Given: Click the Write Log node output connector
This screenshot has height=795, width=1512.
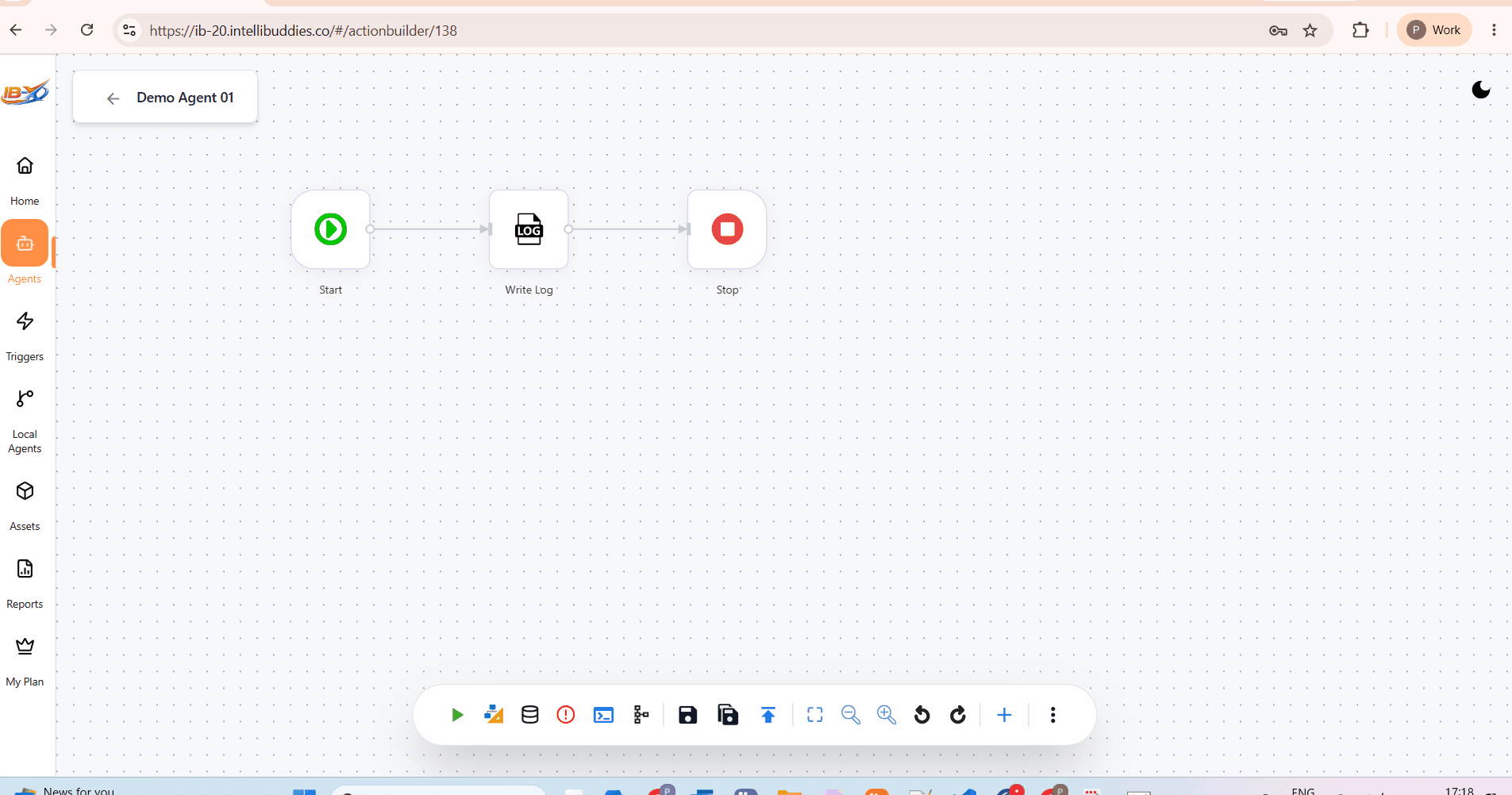Looking at the screenshot, I should tap(568, 229).
